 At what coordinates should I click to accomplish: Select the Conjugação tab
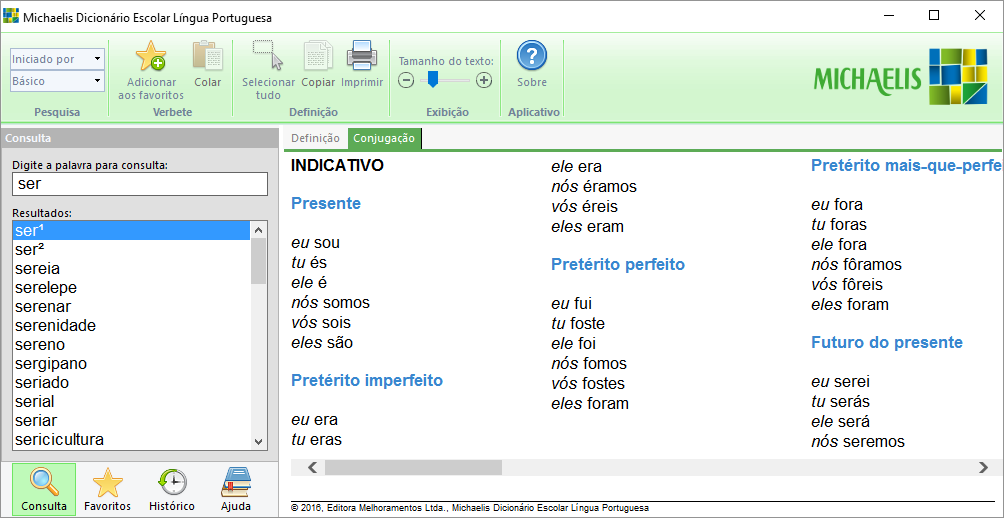click(x=384, y=138)
